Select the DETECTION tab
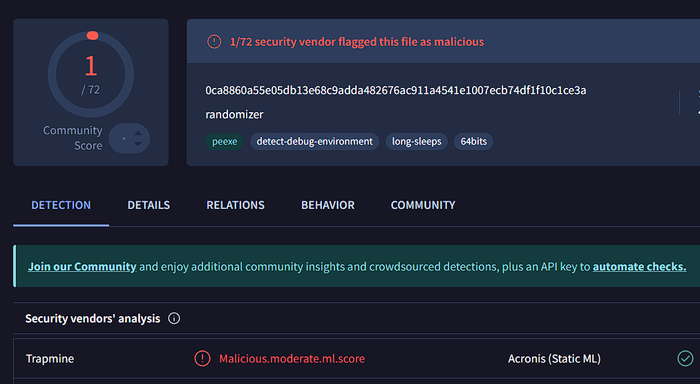Screen dimensions: 700x384 pos(61,205)
